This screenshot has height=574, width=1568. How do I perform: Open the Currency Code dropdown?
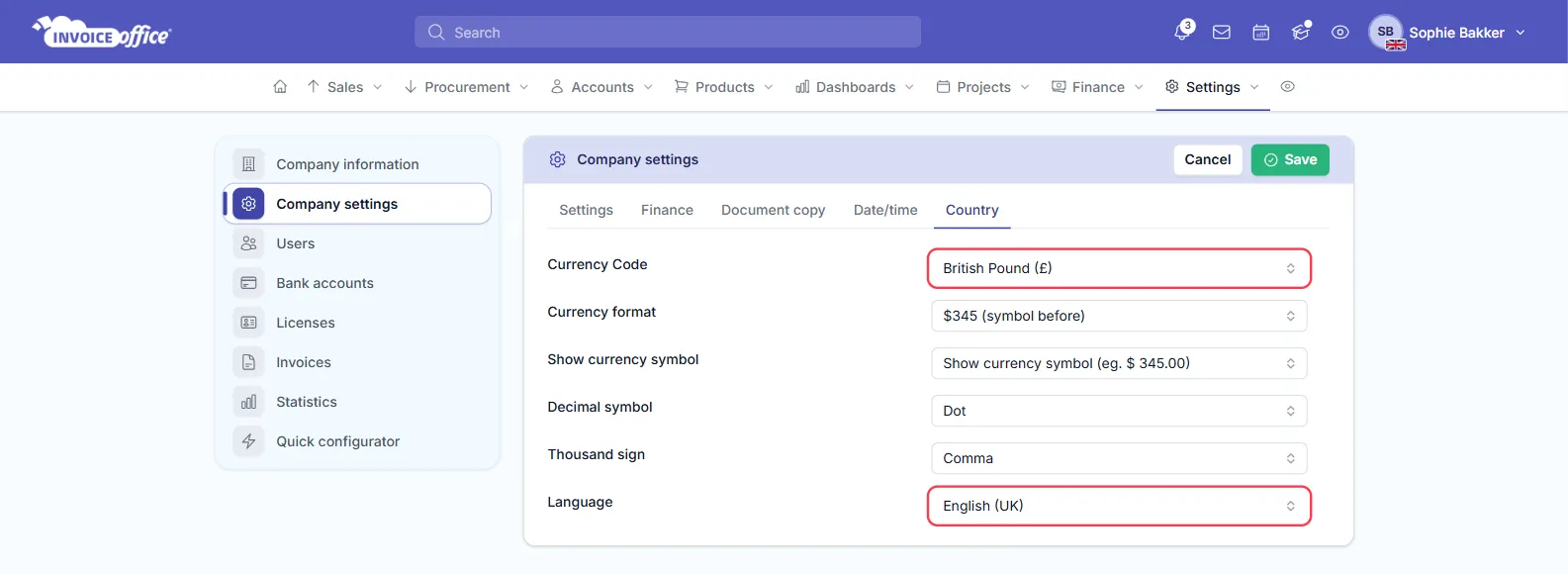pos(1119,268)
